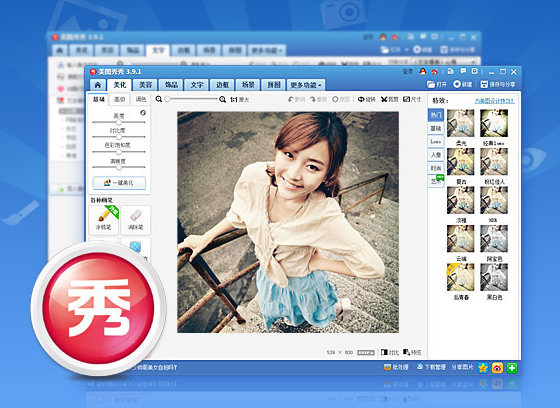This screenshot has width=560, height=408.
Task: Click the 一键美化 button
Action: click(x=119, y=183)
